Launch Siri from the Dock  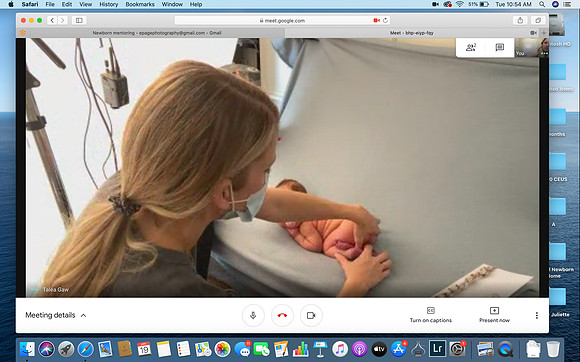(x=47, y=349)
